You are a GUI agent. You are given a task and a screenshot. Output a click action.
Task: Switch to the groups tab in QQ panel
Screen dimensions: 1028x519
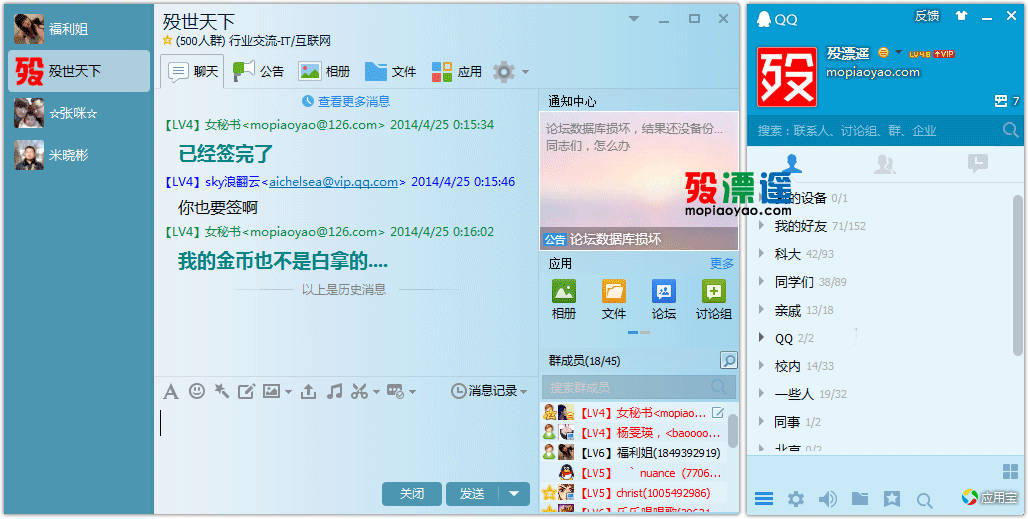[x=884, y=163]
